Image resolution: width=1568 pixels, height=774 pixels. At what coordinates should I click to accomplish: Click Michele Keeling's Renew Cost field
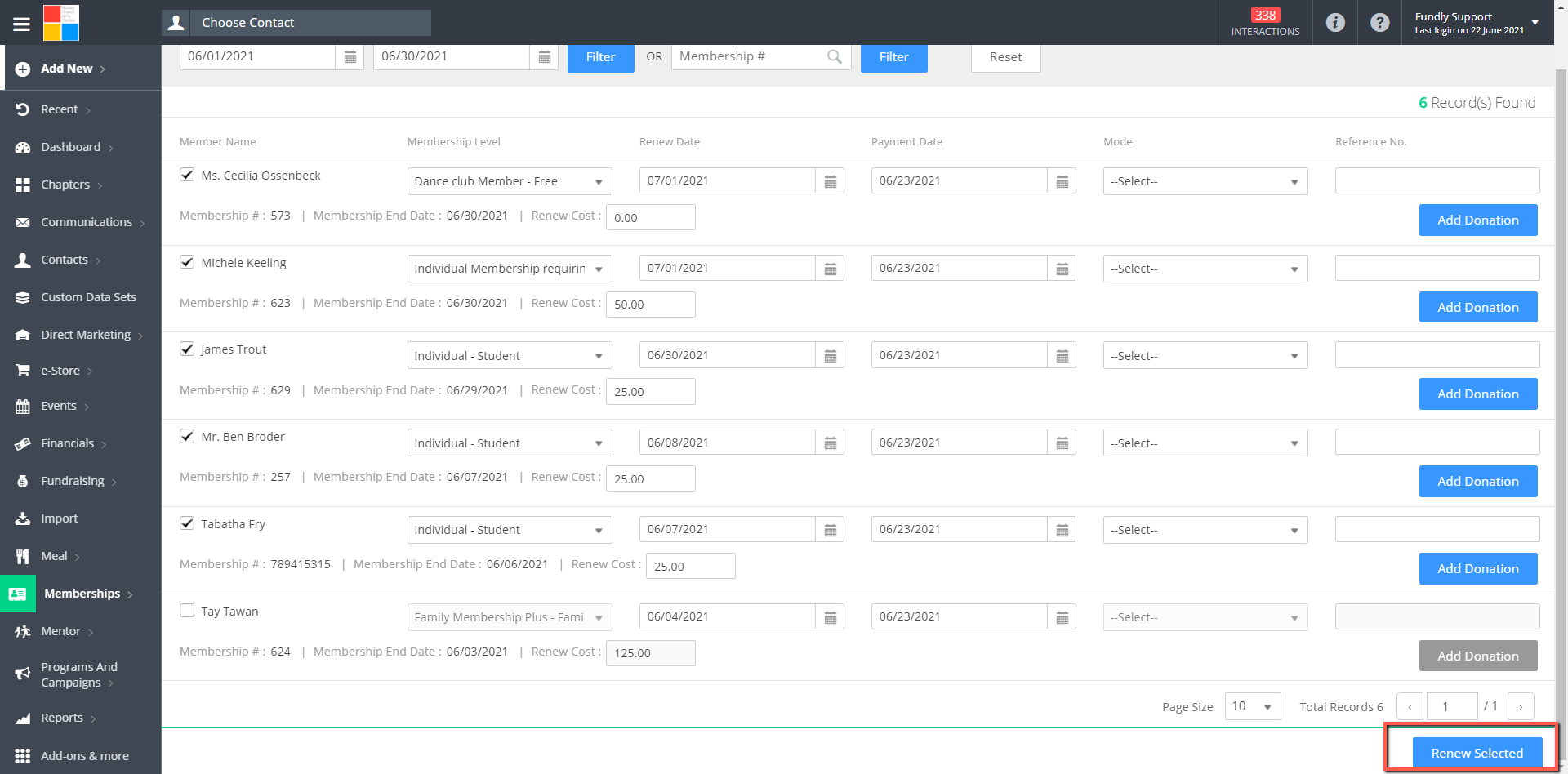(x=650, y=305)
